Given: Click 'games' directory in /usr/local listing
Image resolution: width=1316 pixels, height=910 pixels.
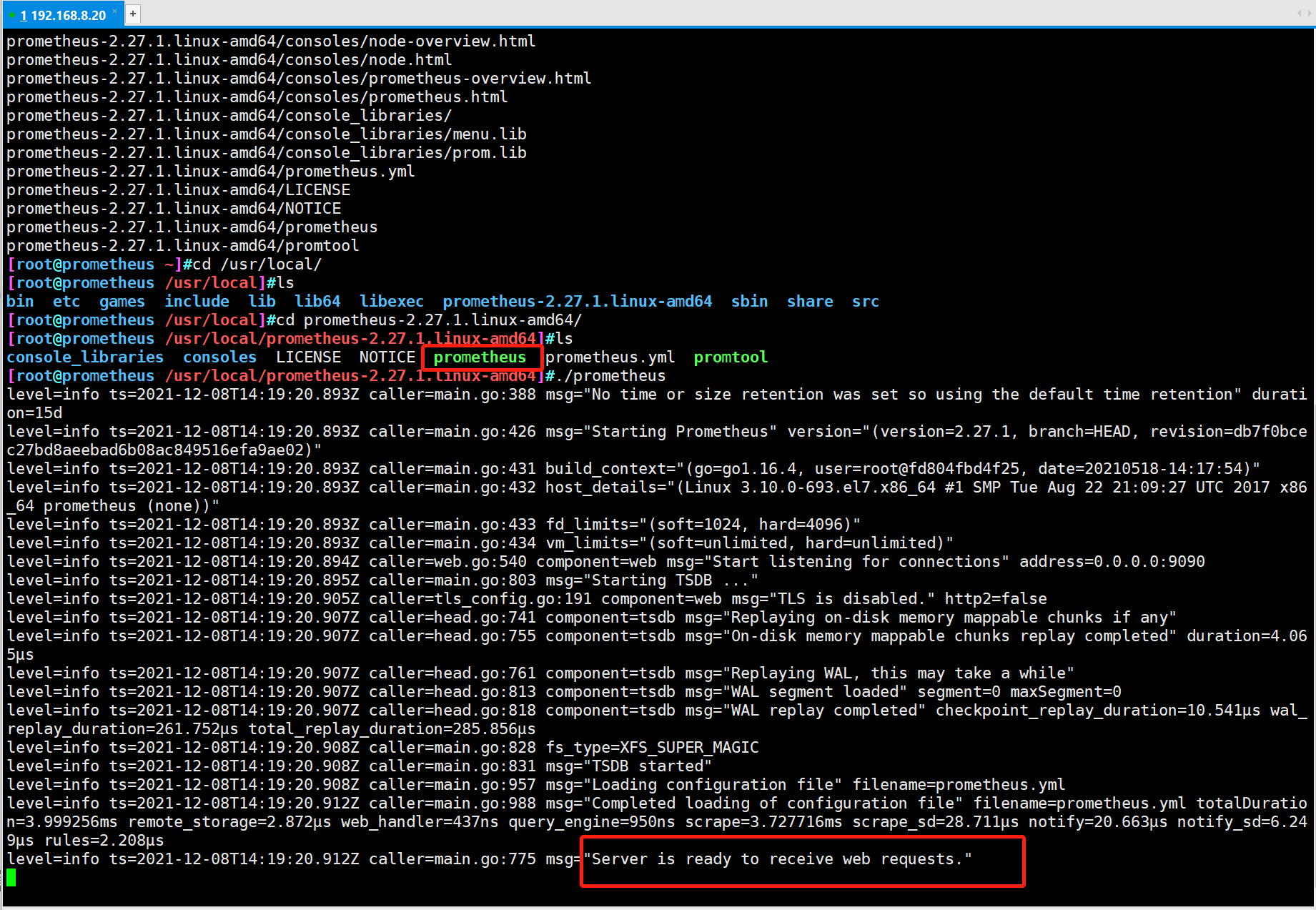Looking at the screenshot, I should coord(122,301).
